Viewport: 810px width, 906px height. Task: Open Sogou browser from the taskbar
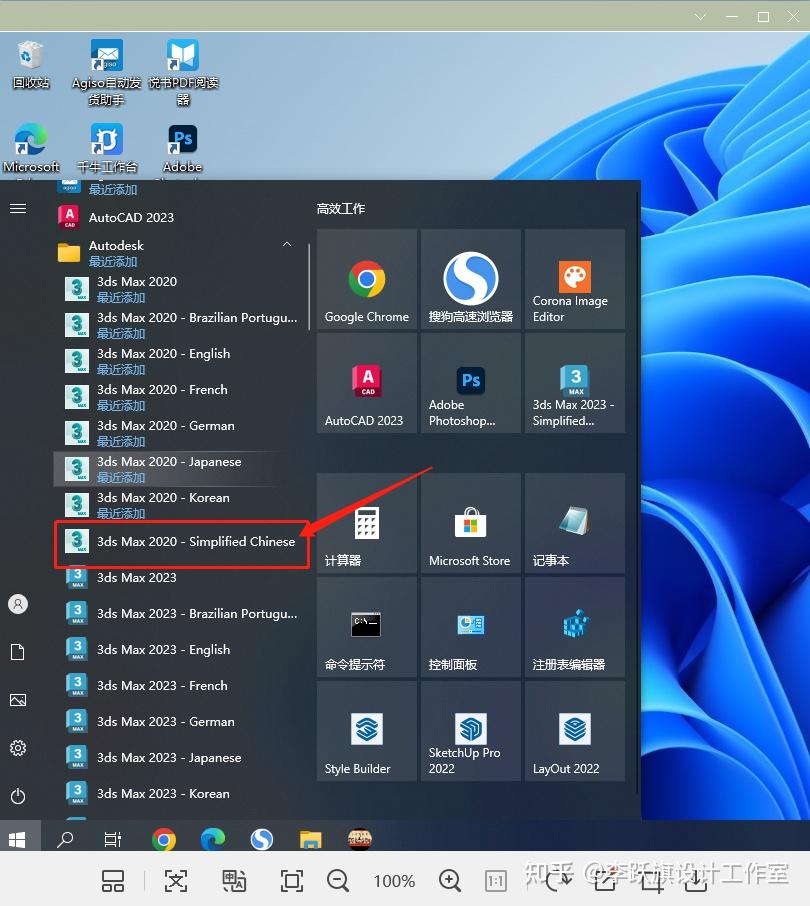(262, 839)
